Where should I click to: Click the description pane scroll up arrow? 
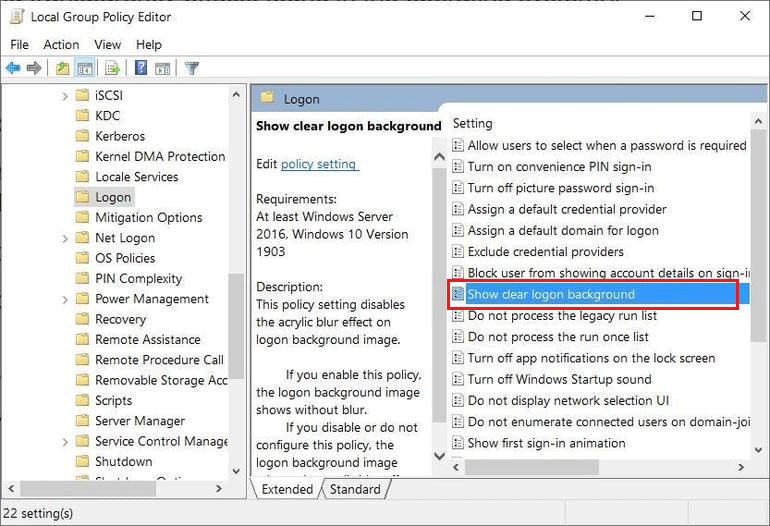pyautogui.click(x=440, y=157)
